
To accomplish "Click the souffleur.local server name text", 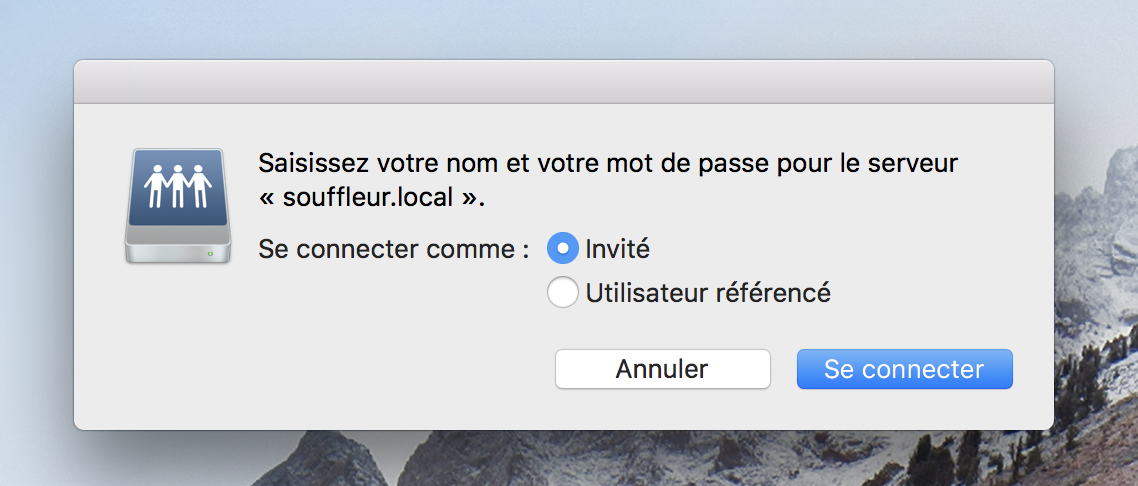I will click(371, 197).
